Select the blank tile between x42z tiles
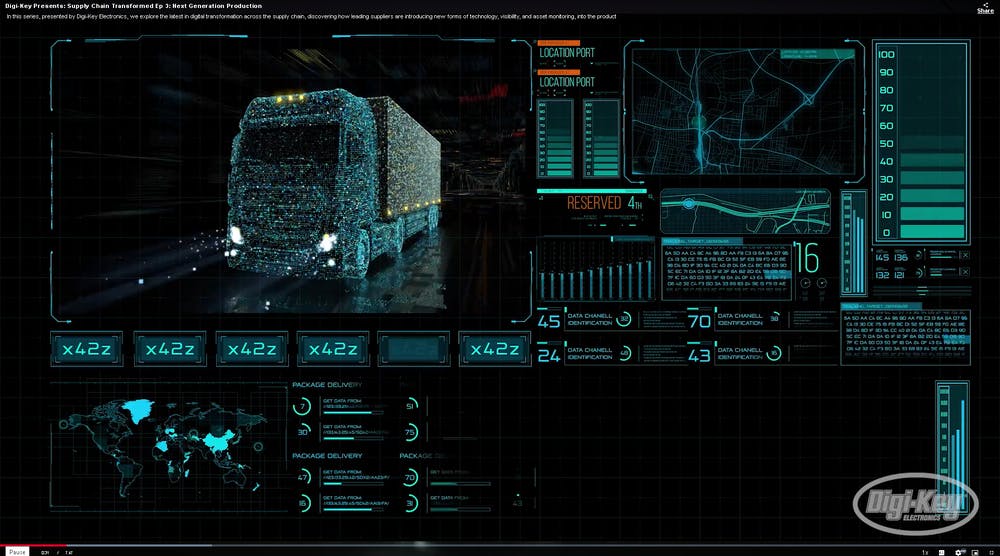 pos(414,349)
